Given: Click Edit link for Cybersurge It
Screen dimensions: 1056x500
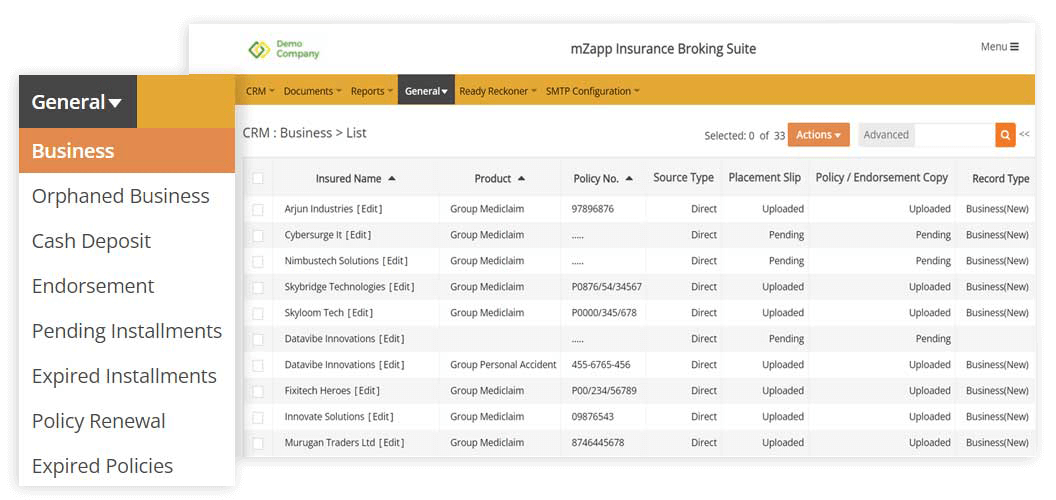Looking at the screenshot, I should pos(358,235).
